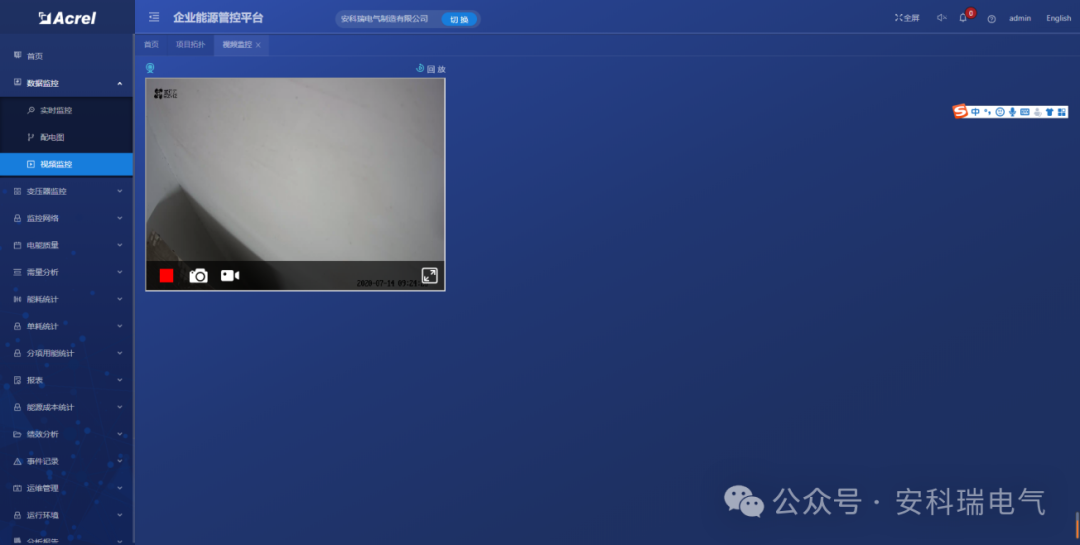1080x545 pixels.
Task: Click the 绩效分析 folder icon
Action: [x=17, y=434]
